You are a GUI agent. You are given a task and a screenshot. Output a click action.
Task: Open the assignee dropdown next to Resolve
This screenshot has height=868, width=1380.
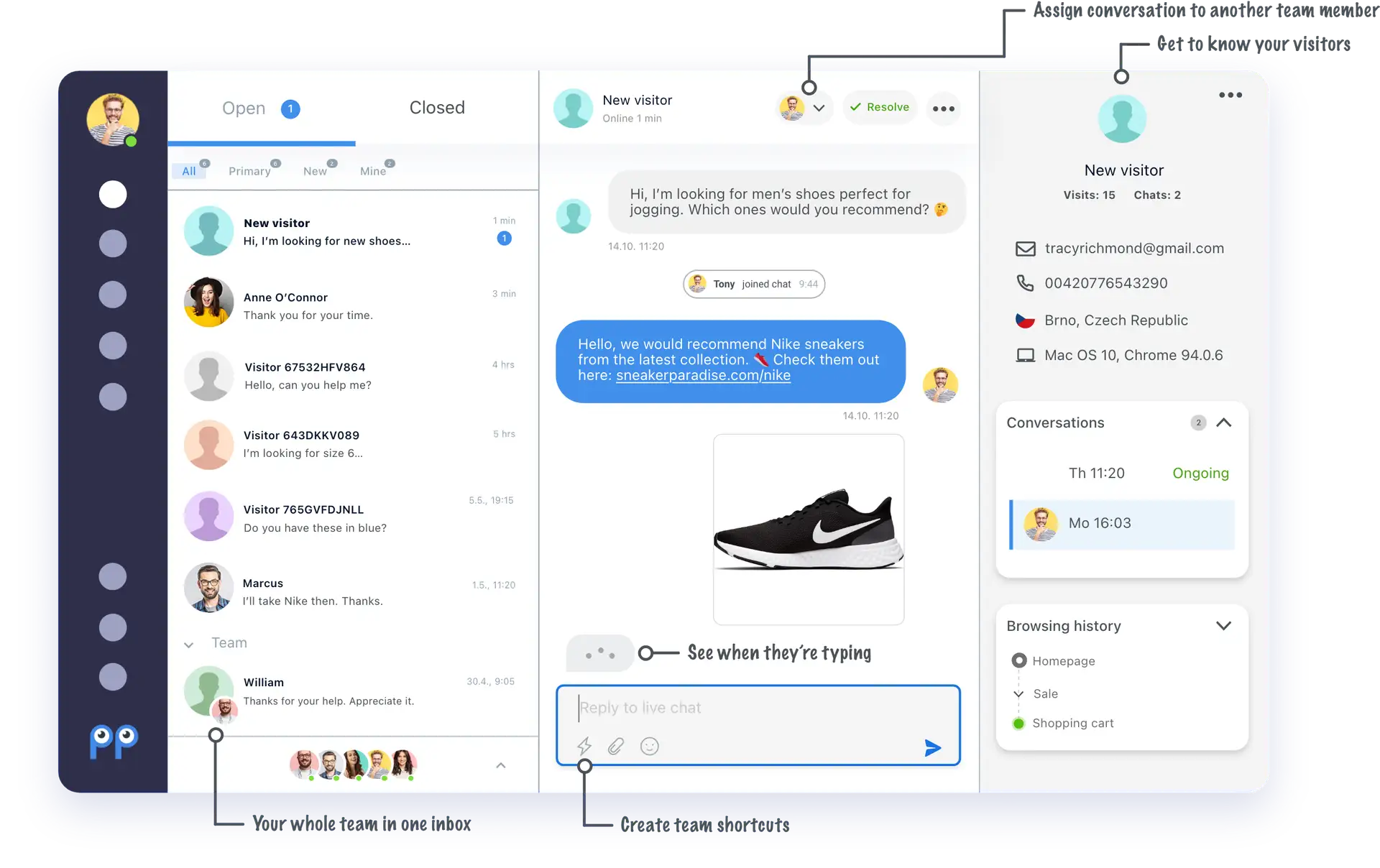coord(819,108)
